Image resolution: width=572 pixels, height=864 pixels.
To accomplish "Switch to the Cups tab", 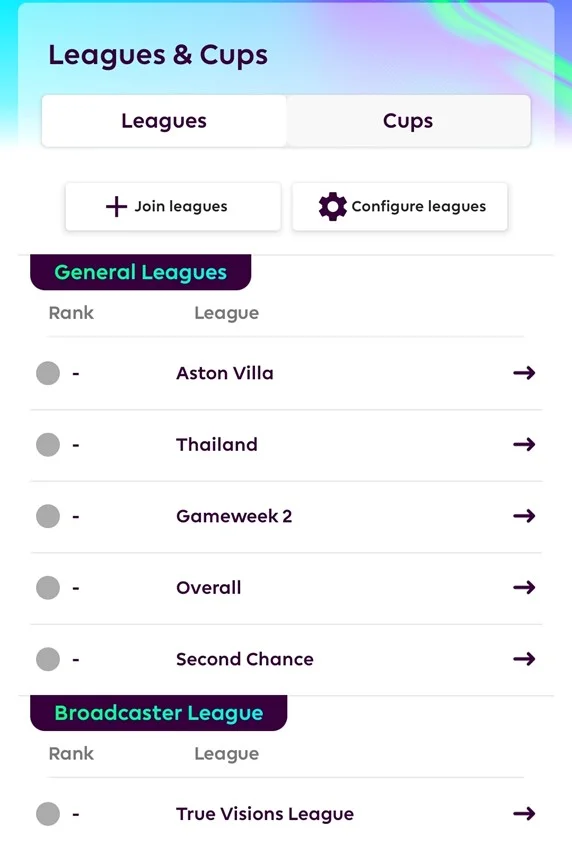I will click(408, 121).
